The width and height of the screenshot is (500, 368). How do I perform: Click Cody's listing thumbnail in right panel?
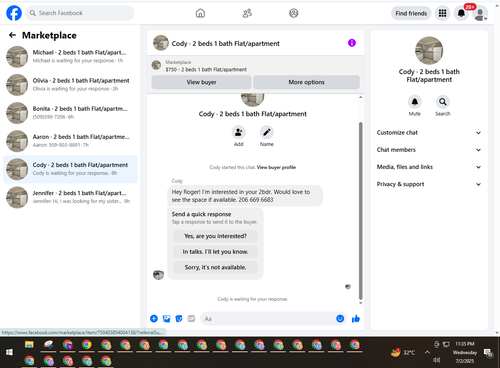click(x=429, y=51)
